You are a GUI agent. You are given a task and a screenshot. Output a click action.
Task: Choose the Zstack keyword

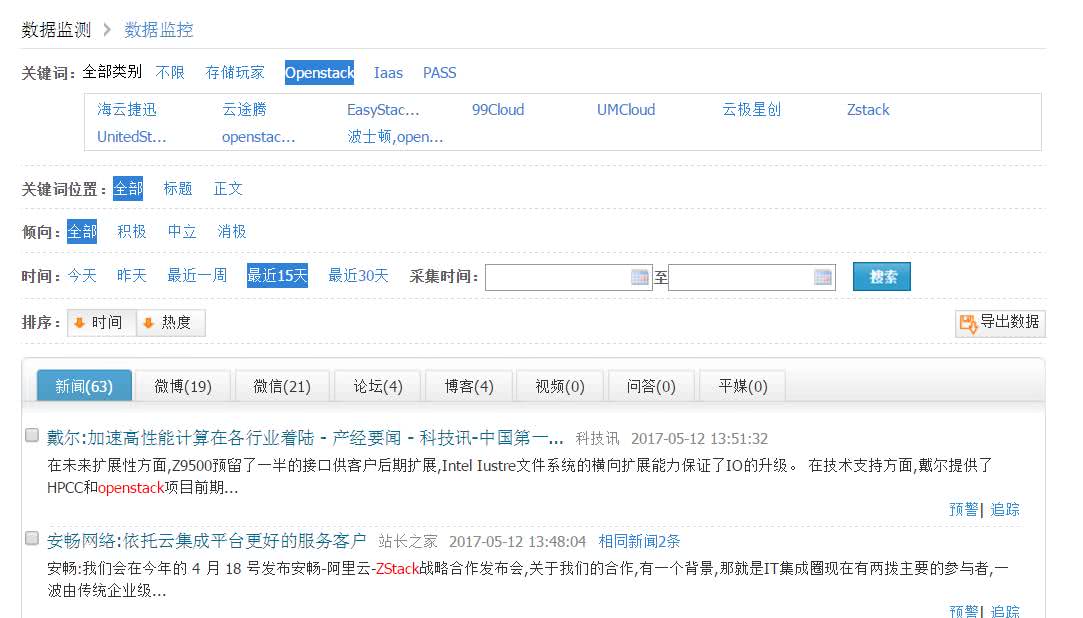point(868,110)
